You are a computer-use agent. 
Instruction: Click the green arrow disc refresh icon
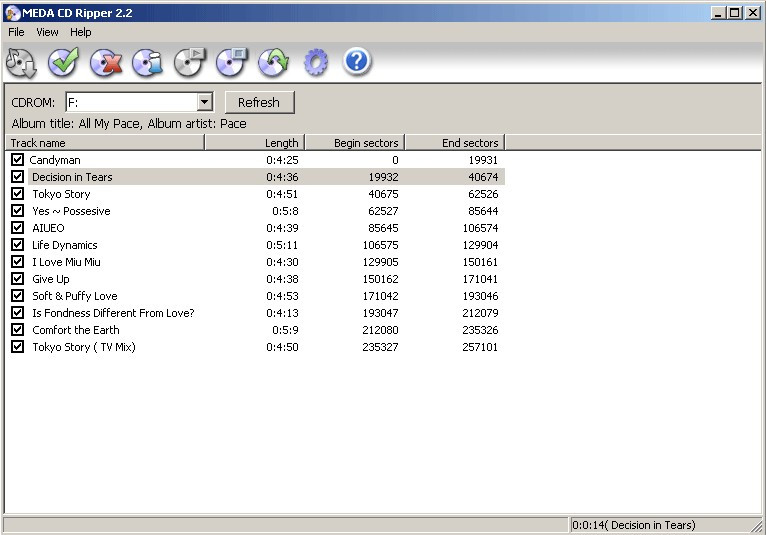point(274,63)
